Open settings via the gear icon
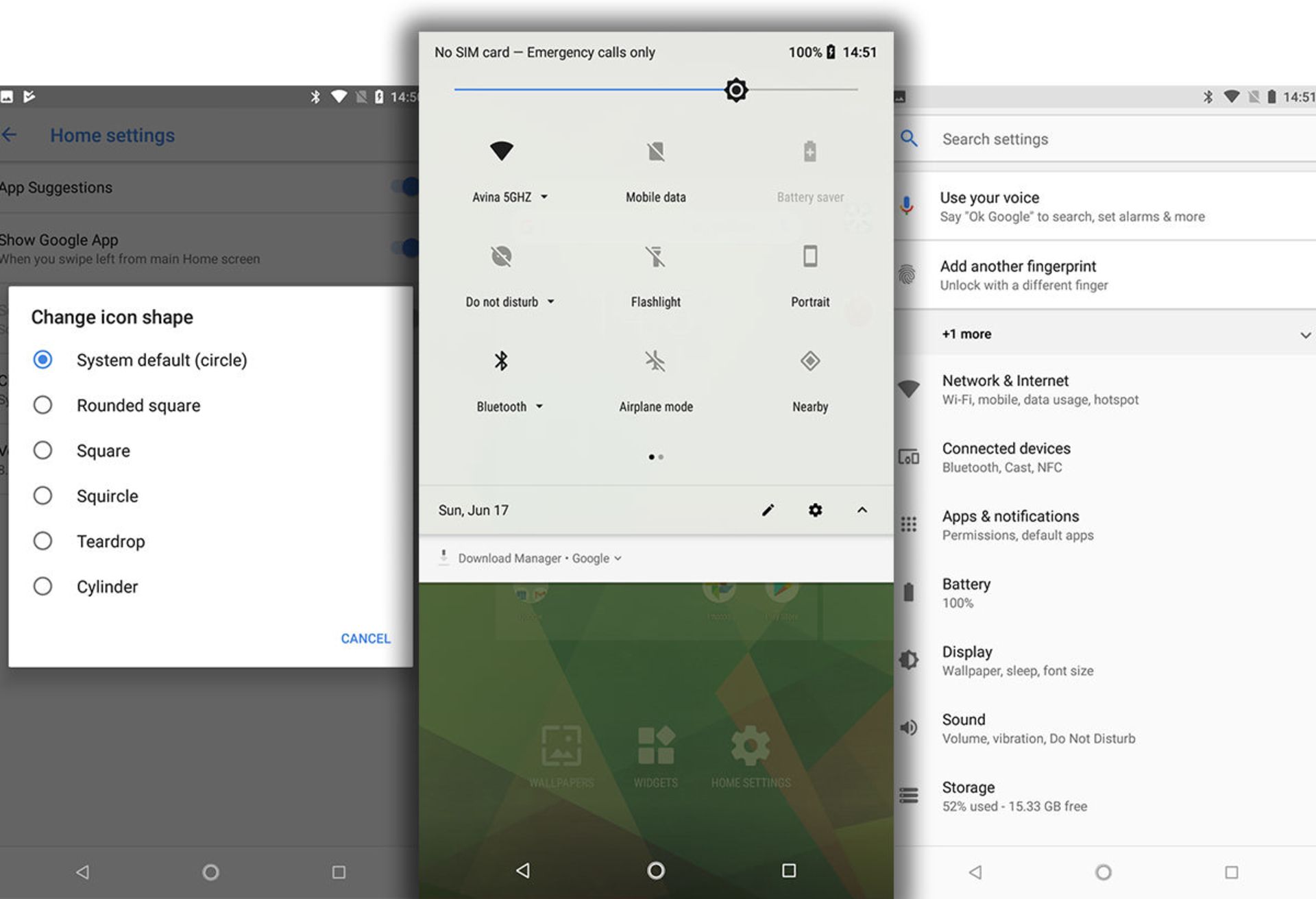Image resolution: width=1316 pixels, height=899 pixels. [815, 510]
